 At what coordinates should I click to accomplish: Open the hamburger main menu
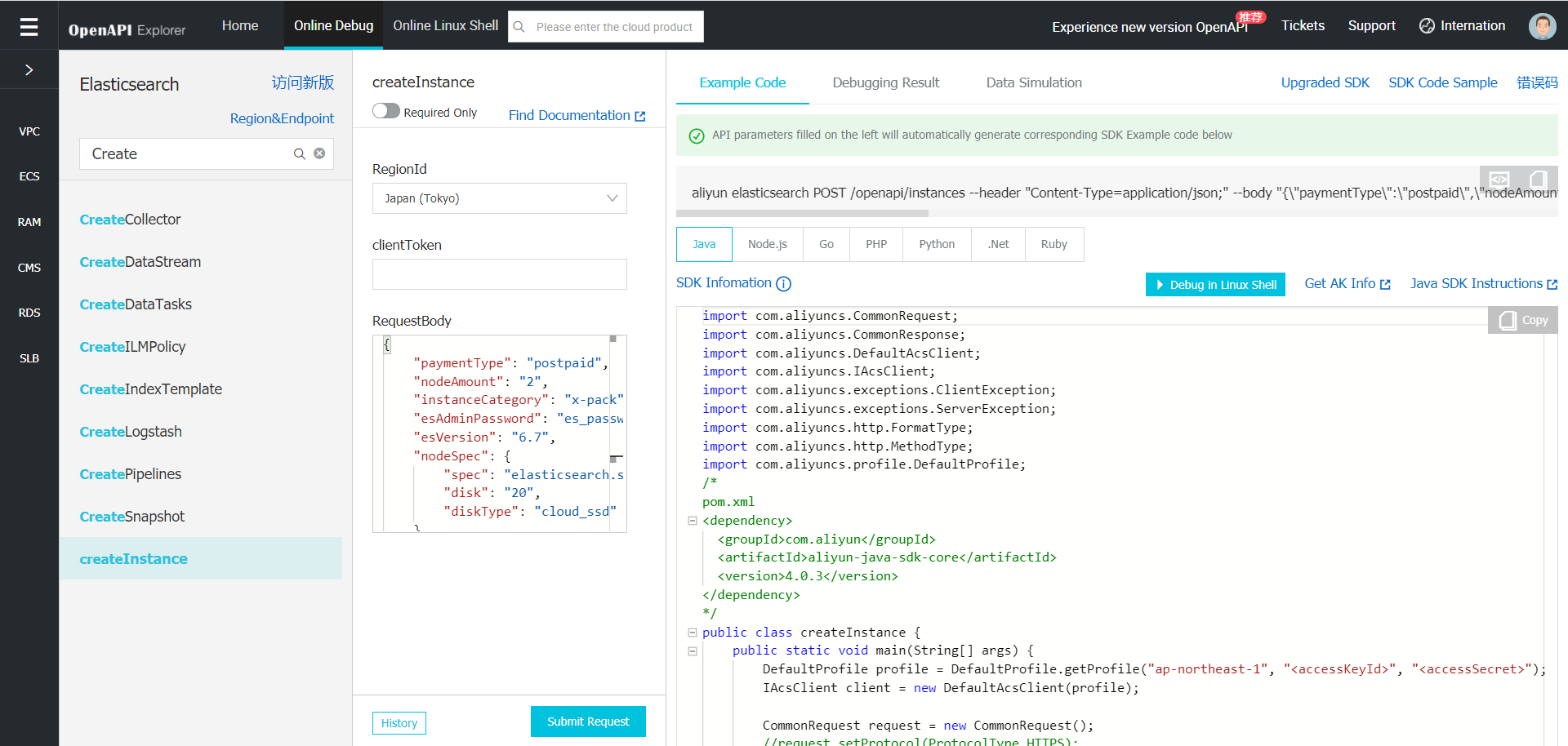coord(29,27)
